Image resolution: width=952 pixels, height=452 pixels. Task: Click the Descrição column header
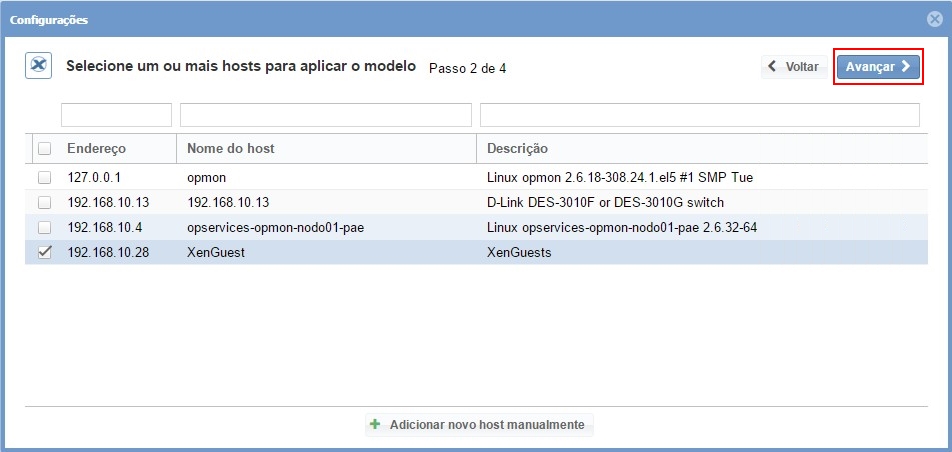(517, 149)
